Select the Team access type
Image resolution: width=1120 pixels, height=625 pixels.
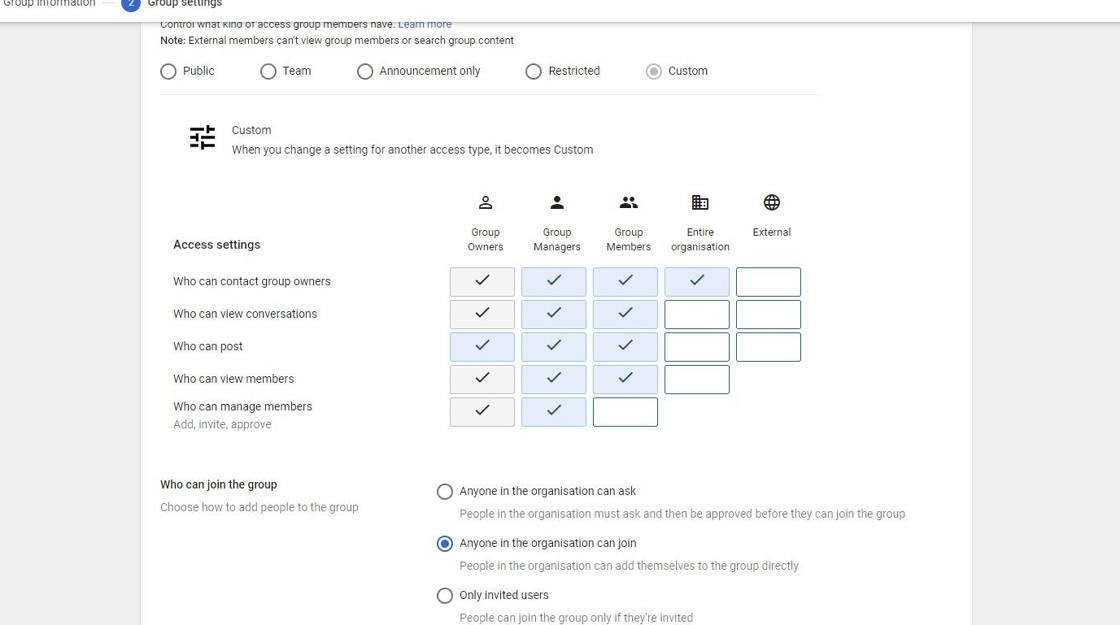click(x=268, y=72)
